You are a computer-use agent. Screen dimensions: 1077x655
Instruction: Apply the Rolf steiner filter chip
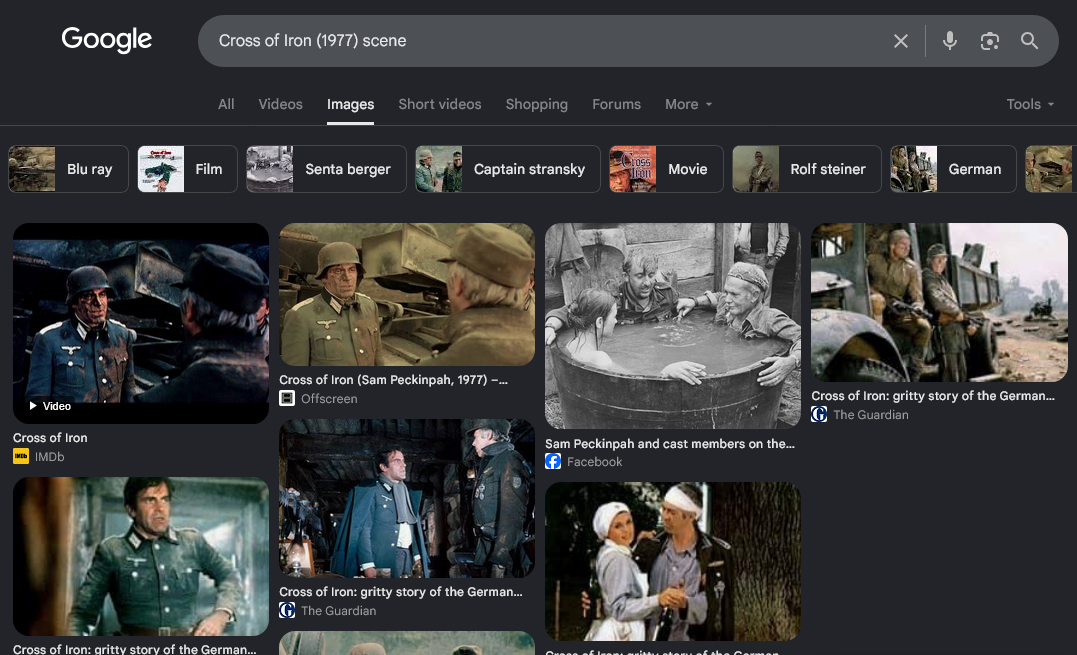coord(806,169)
